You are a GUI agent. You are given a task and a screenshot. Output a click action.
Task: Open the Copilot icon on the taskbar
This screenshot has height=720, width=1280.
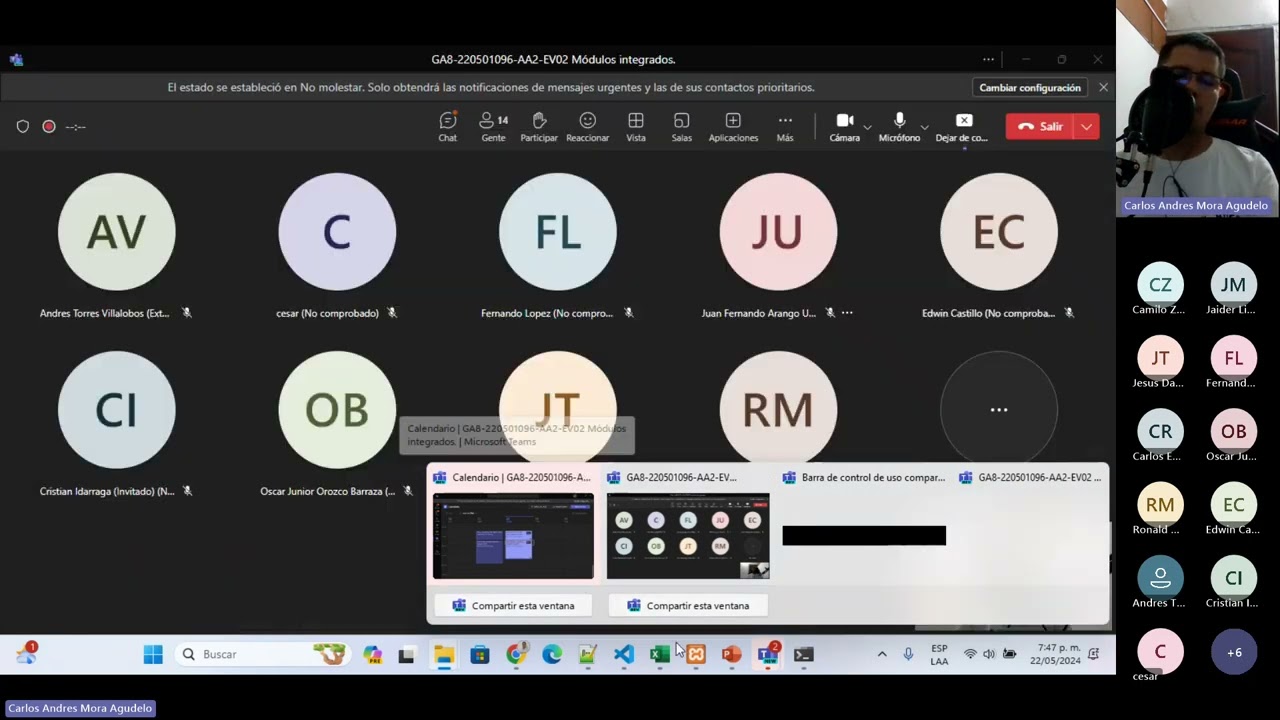click(x=373, y=655)
